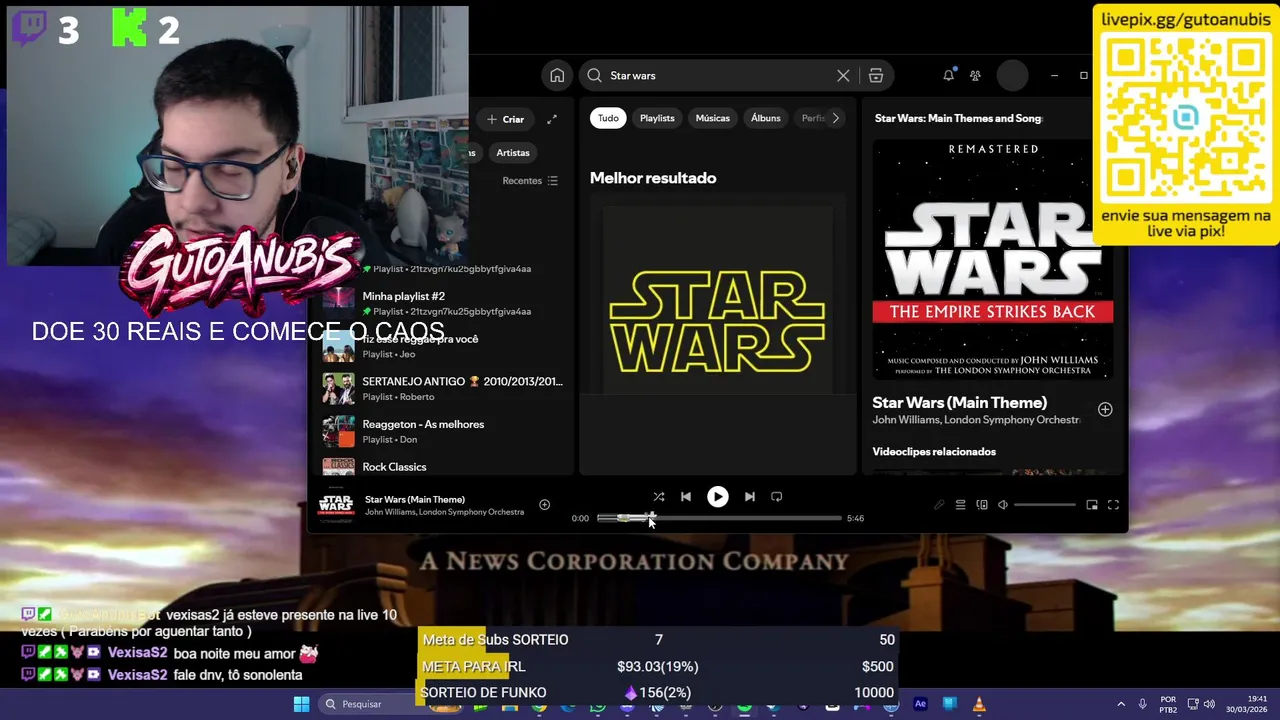Open POR PTB2 keyboard language selector

pyautogui.click(x=1168, y=704)
